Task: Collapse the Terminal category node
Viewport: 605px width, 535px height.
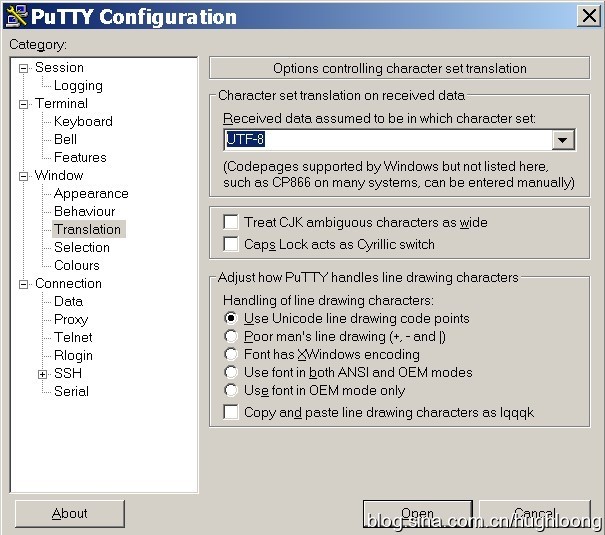Action: [x=25, y=104]
